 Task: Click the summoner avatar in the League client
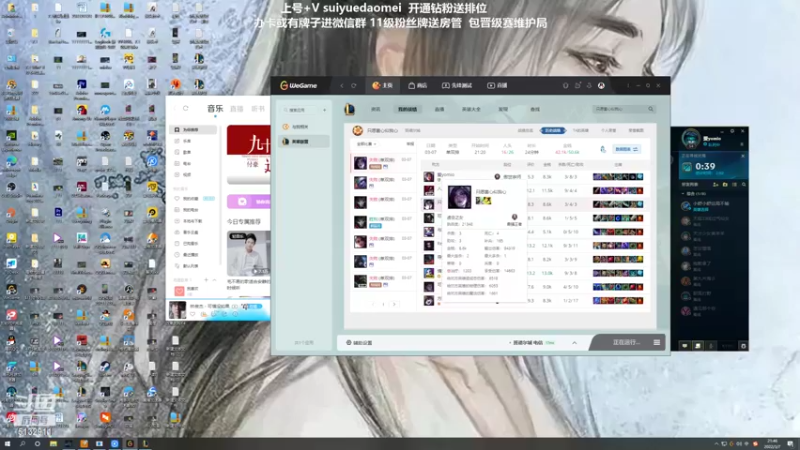pos(691,139)
